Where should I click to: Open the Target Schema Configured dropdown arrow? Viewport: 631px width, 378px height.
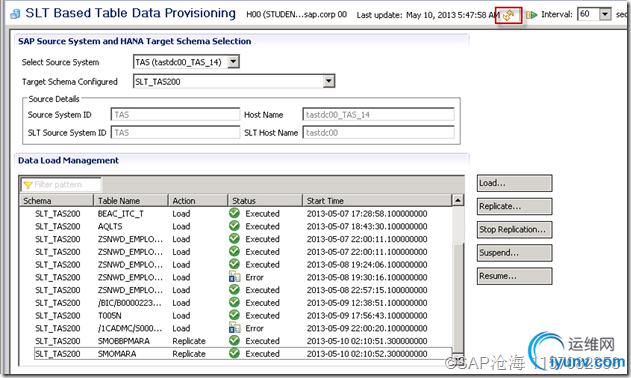329,81
